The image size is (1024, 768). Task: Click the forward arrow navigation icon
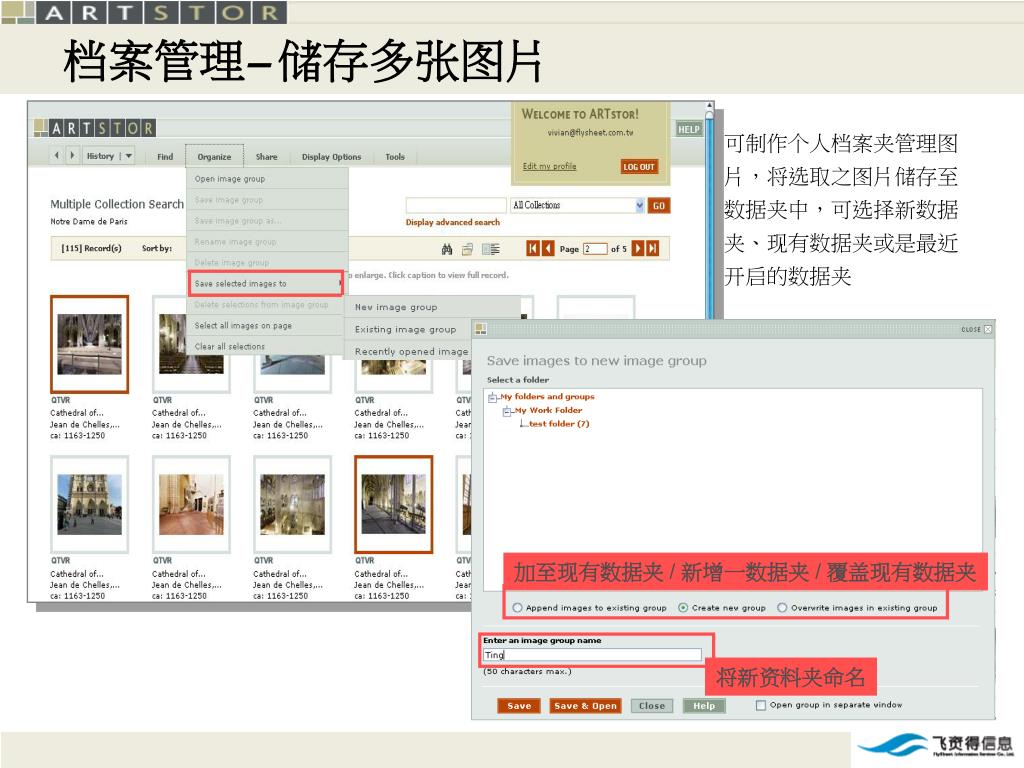72,155
